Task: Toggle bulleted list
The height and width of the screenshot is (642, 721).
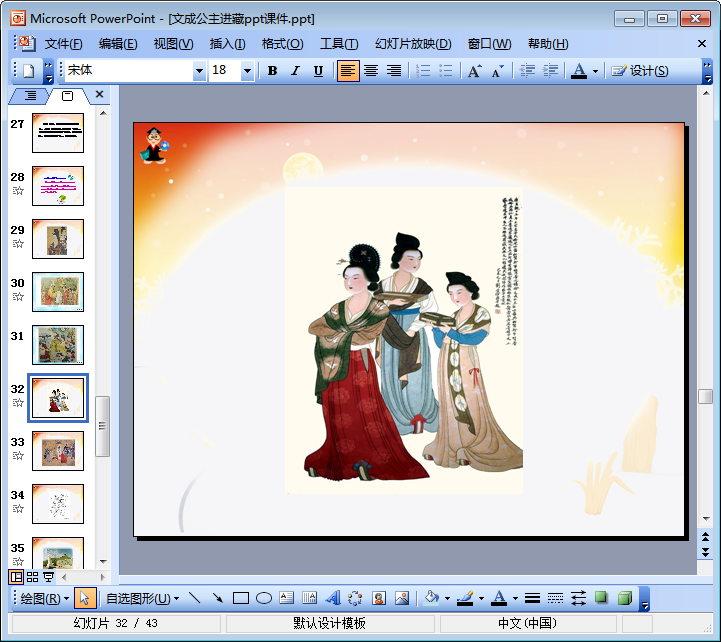Action: point(446,70)
